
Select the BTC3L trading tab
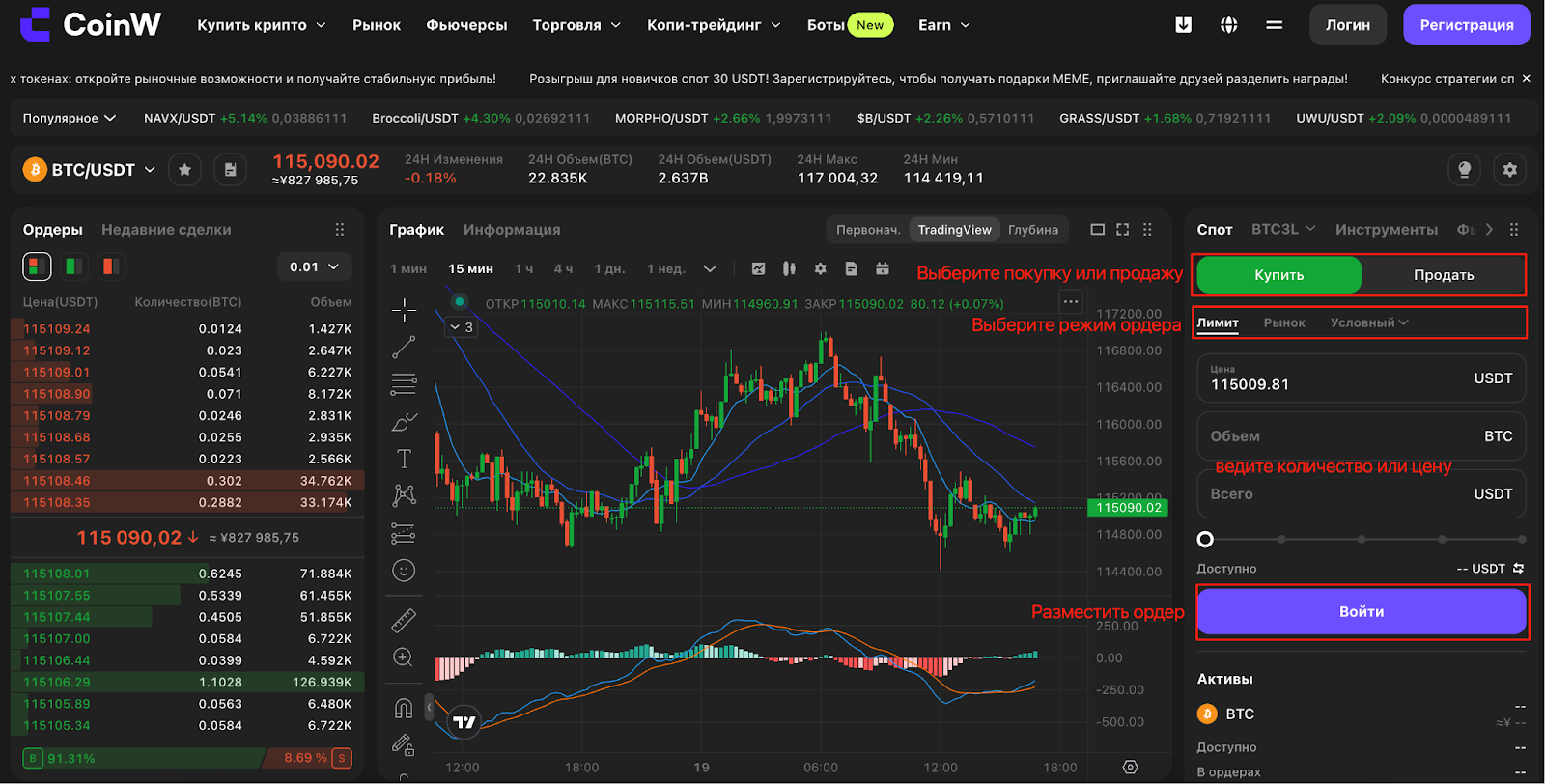(1283, 229)
